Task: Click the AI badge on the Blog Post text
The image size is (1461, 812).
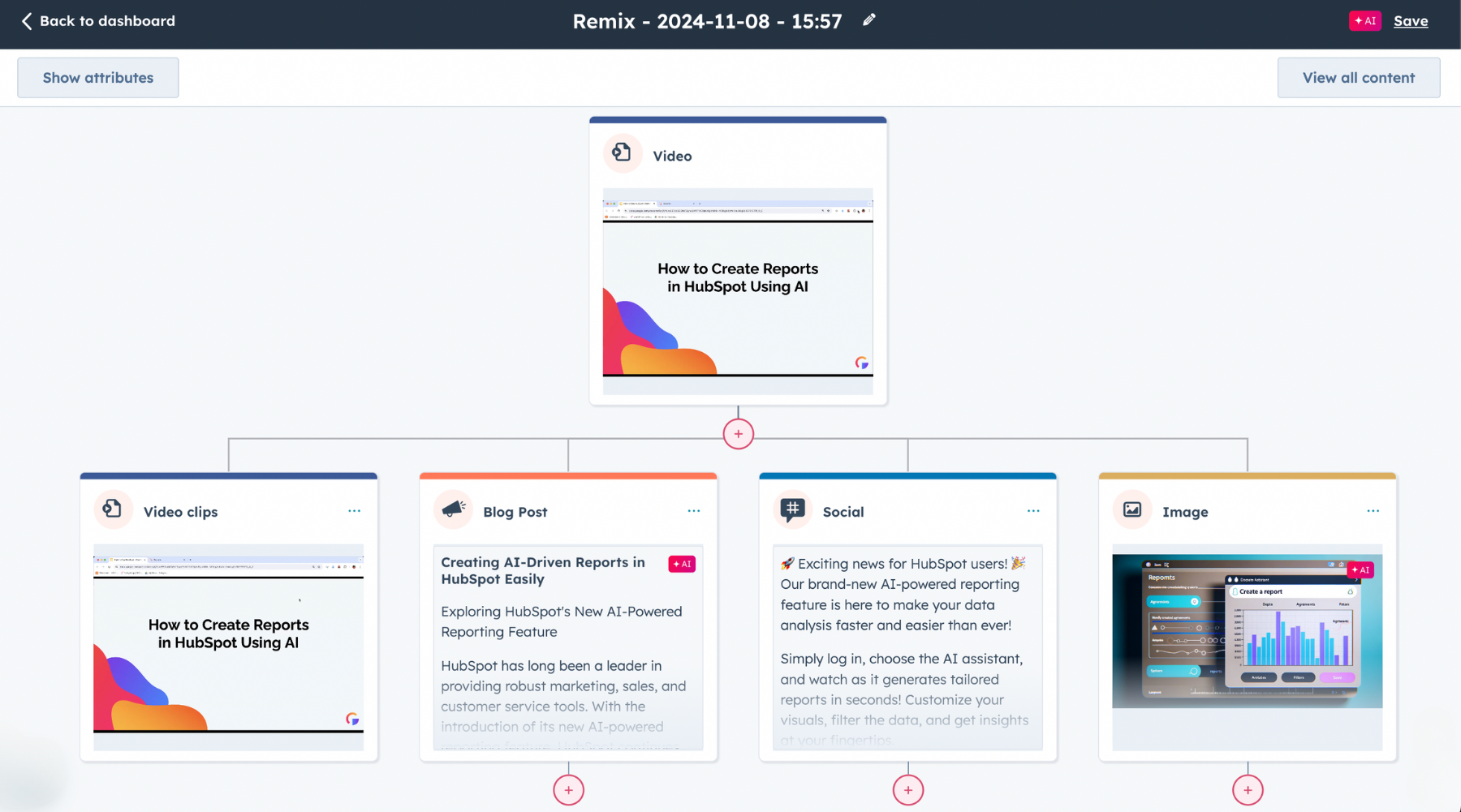Action: pos(682,564)
